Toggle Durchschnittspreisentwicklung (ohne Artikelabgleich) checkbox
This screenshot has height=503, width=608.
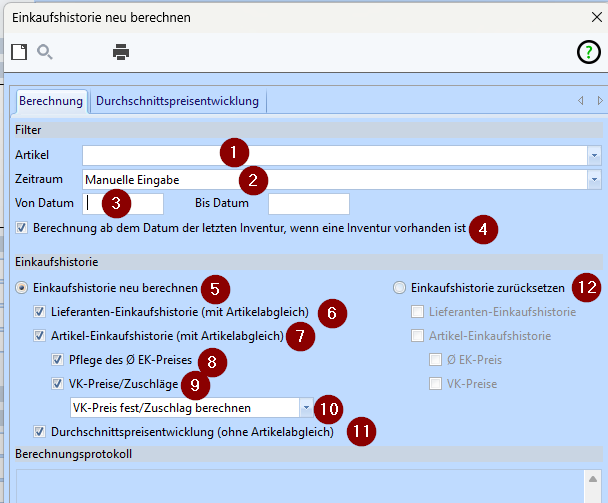[40, 432]
